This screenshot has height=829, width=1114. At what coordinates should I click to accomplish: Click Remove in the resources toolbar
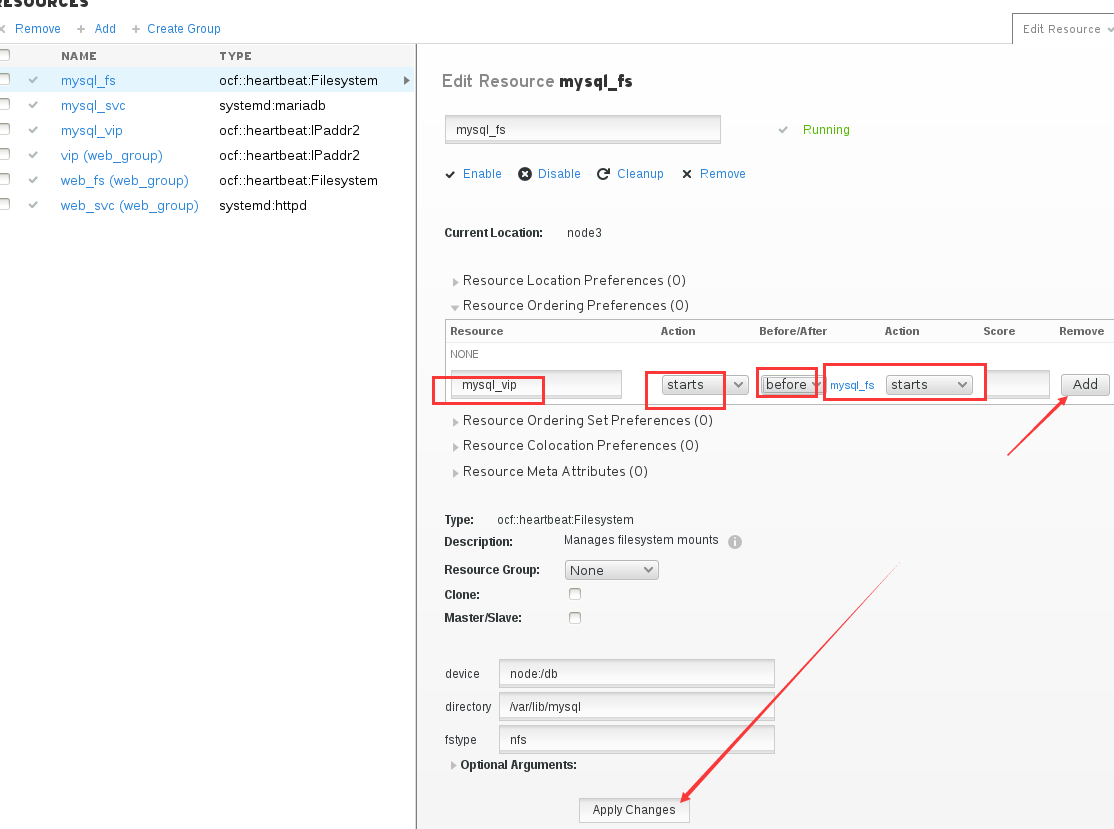[x=38, y=29]
